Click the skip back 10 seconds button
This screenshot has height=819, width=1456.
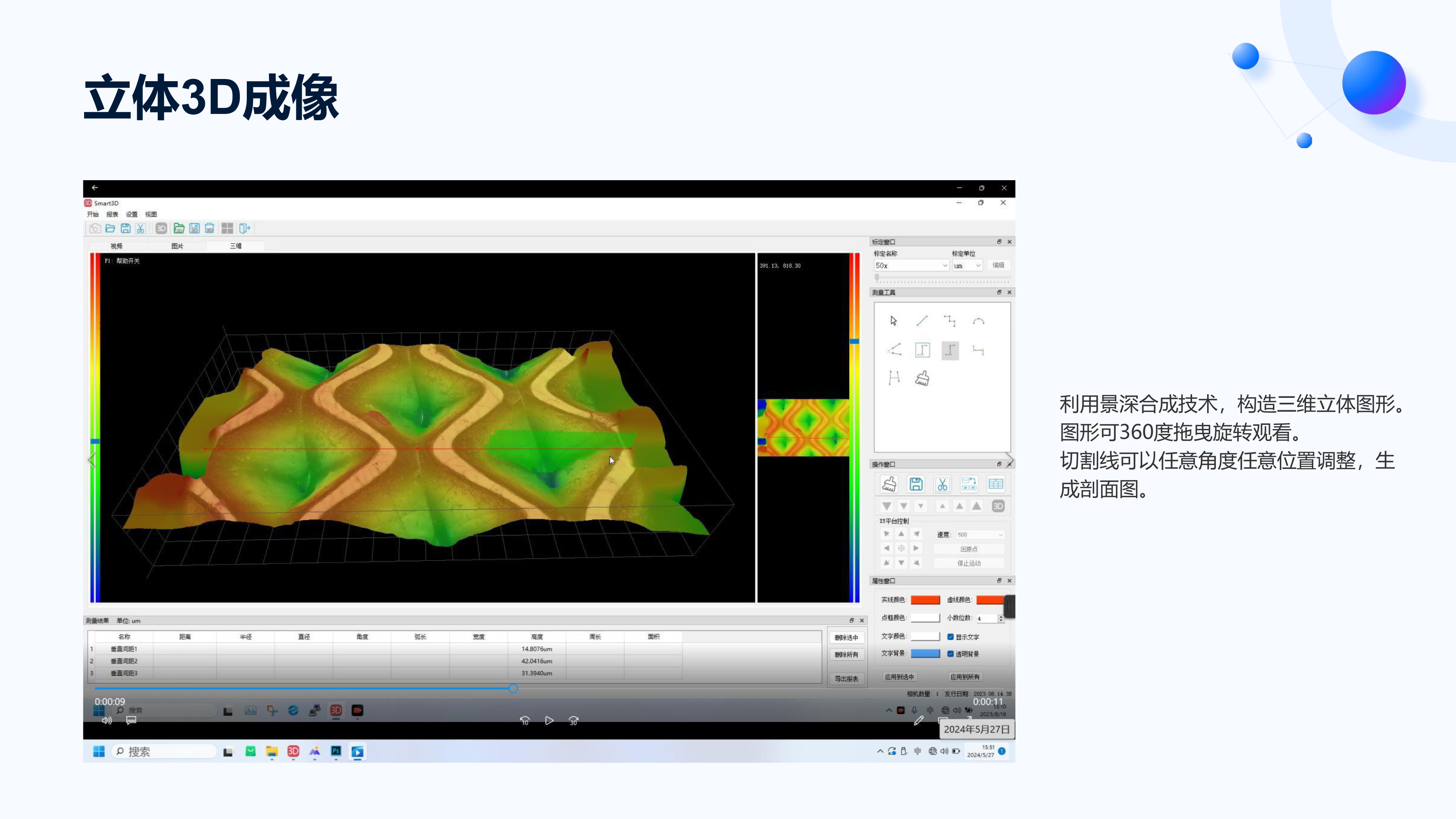[525, 721]
